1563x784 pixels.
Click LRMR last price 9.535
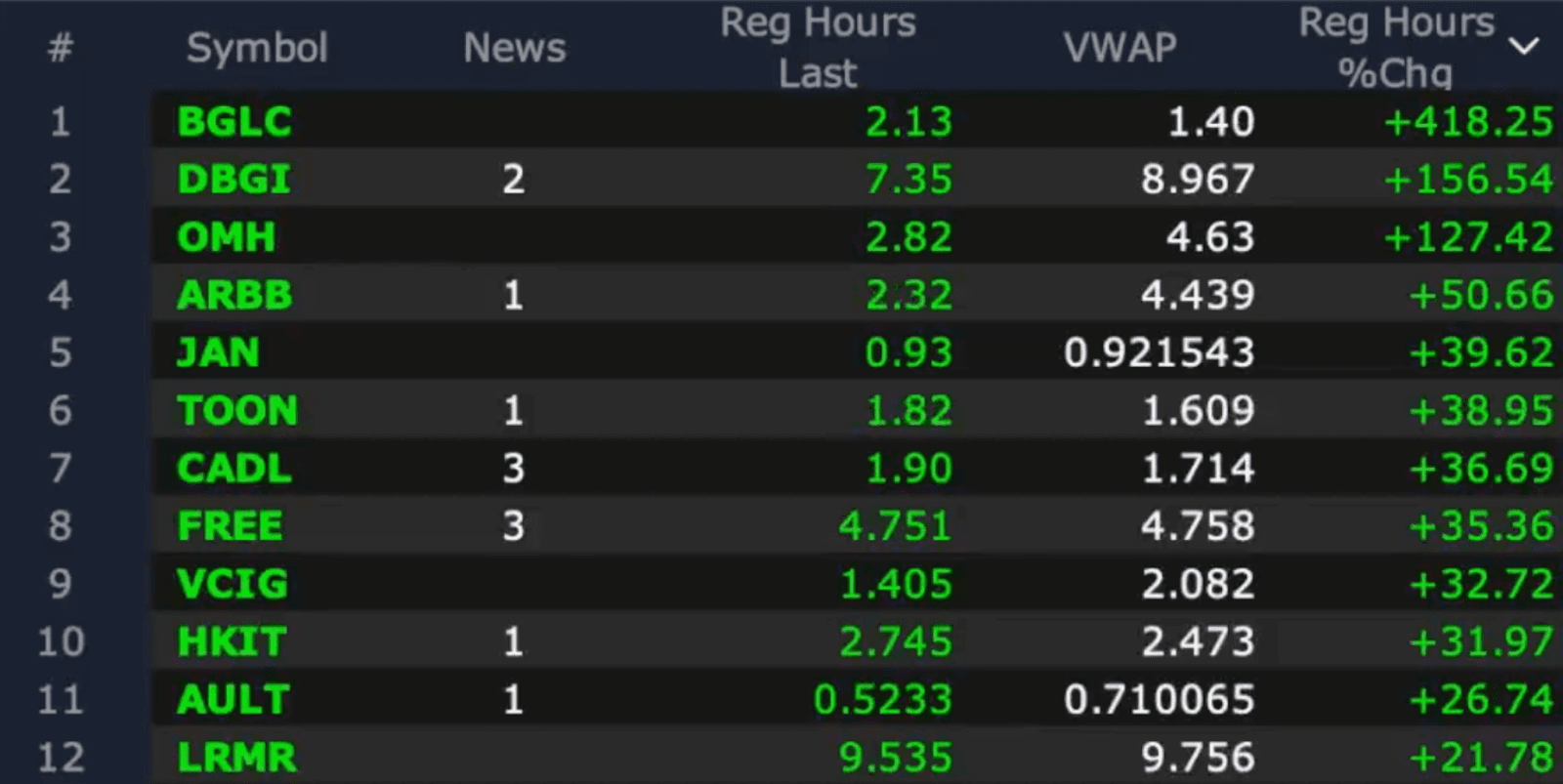tap(896, 757)
